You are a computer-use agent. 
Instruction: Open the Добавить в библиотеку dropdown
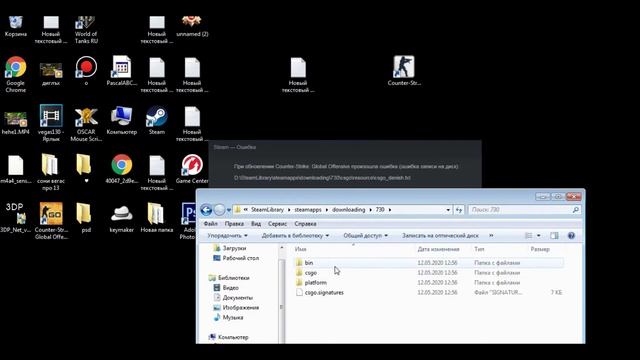point(295,236)
